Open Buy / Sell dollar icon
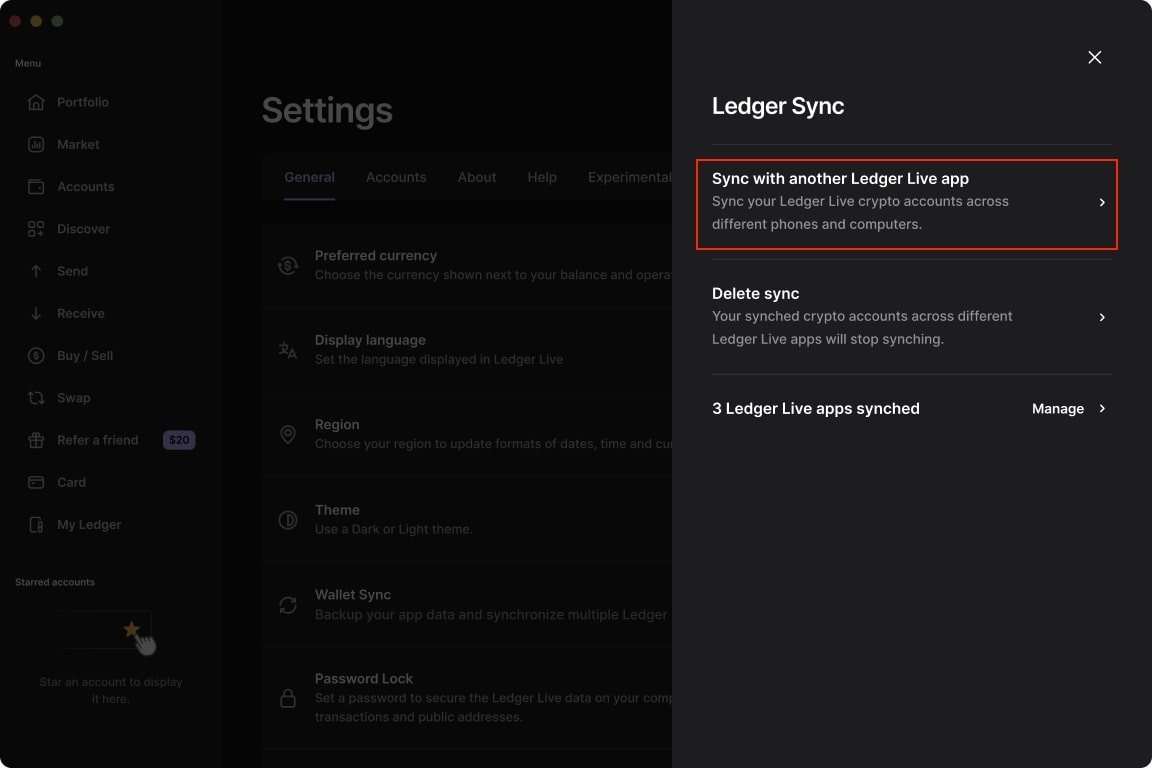The height and width of the screenshot is (768, 1152). click(36, 355)
